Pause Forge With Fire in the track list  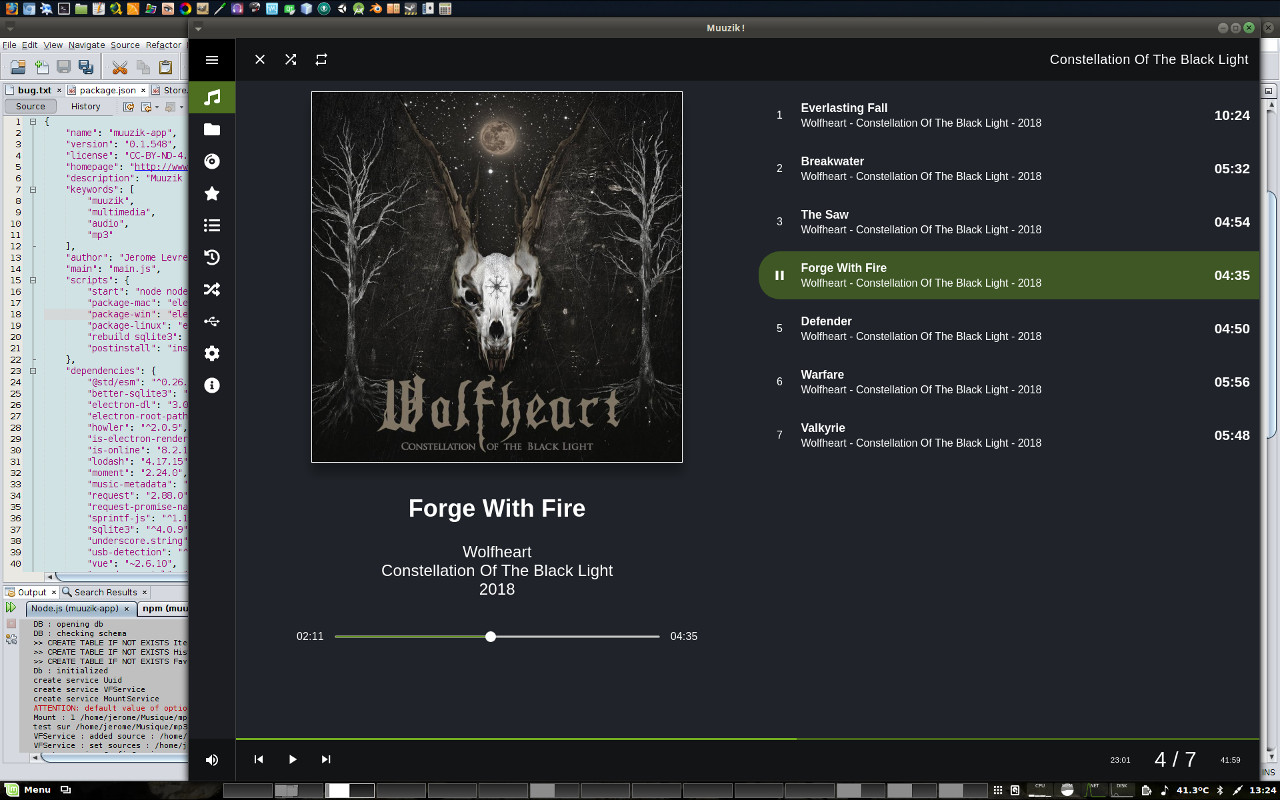point(780,275)
